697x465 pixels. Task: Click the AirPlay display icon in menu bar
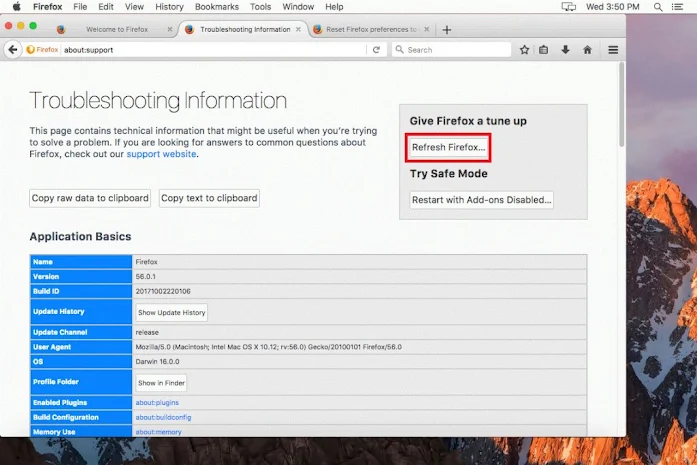pos(569,7)
